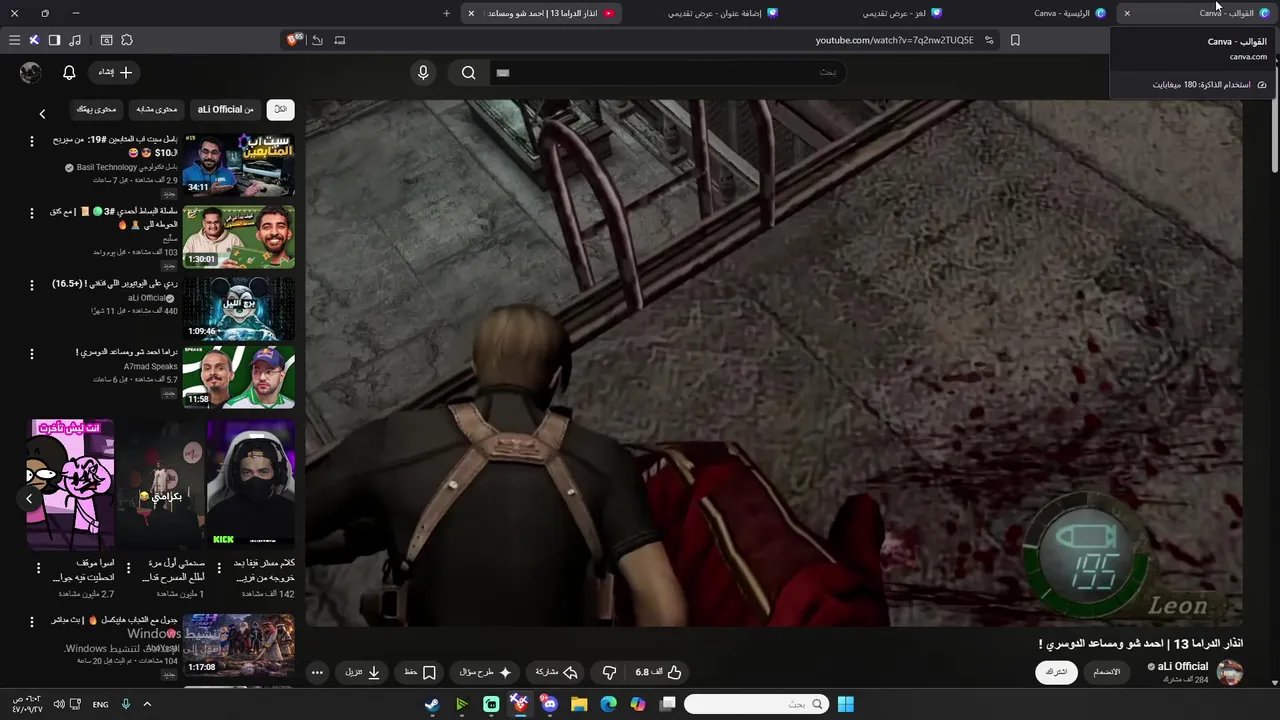This screenshot has width=1280, height=720.
Task: Click the share arrow icon in the address bar
Action: click(x=317, y=40)
